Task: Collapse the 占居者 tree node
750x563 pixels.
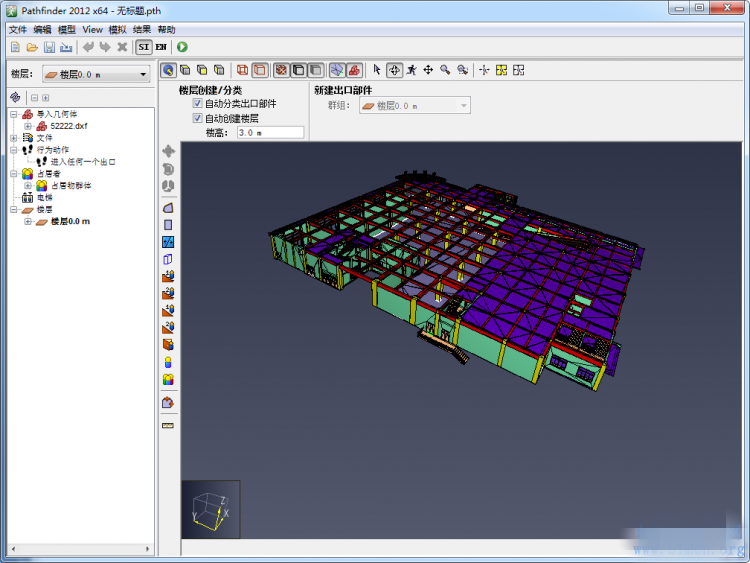Action: [x=14, y=173]
